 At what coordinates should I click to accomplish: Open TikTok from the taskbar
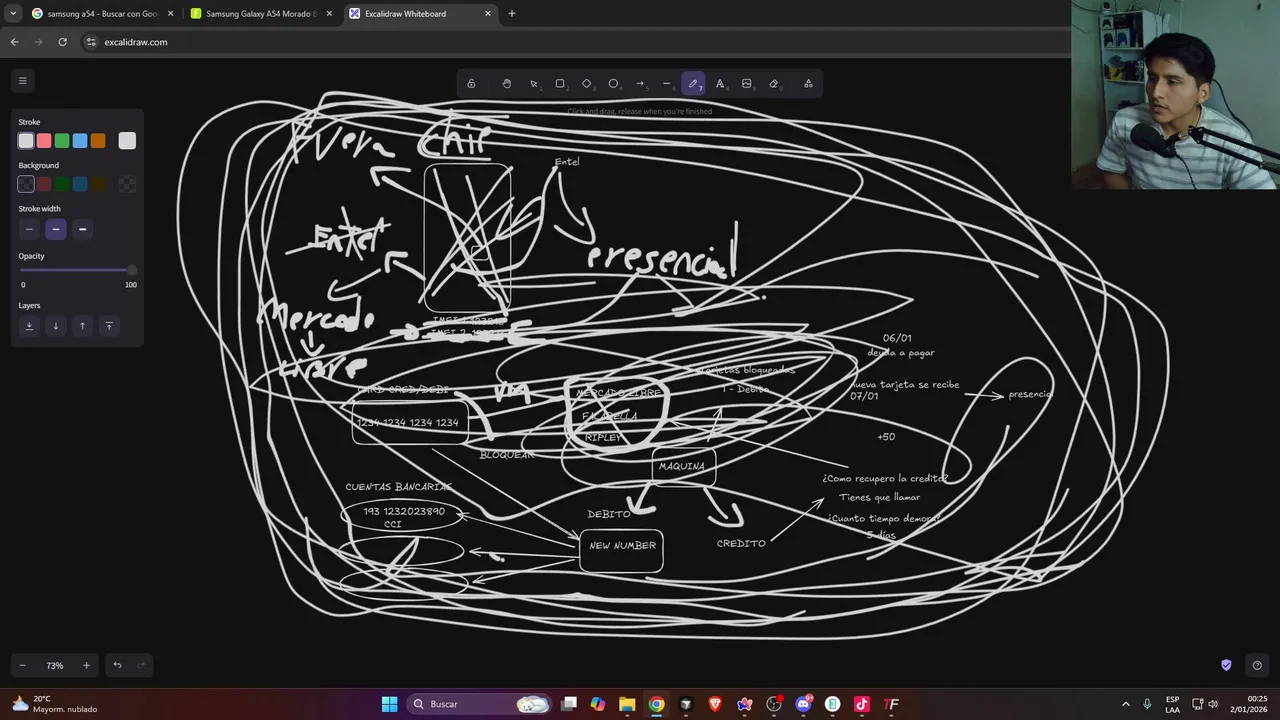click(x=862, y=704)
